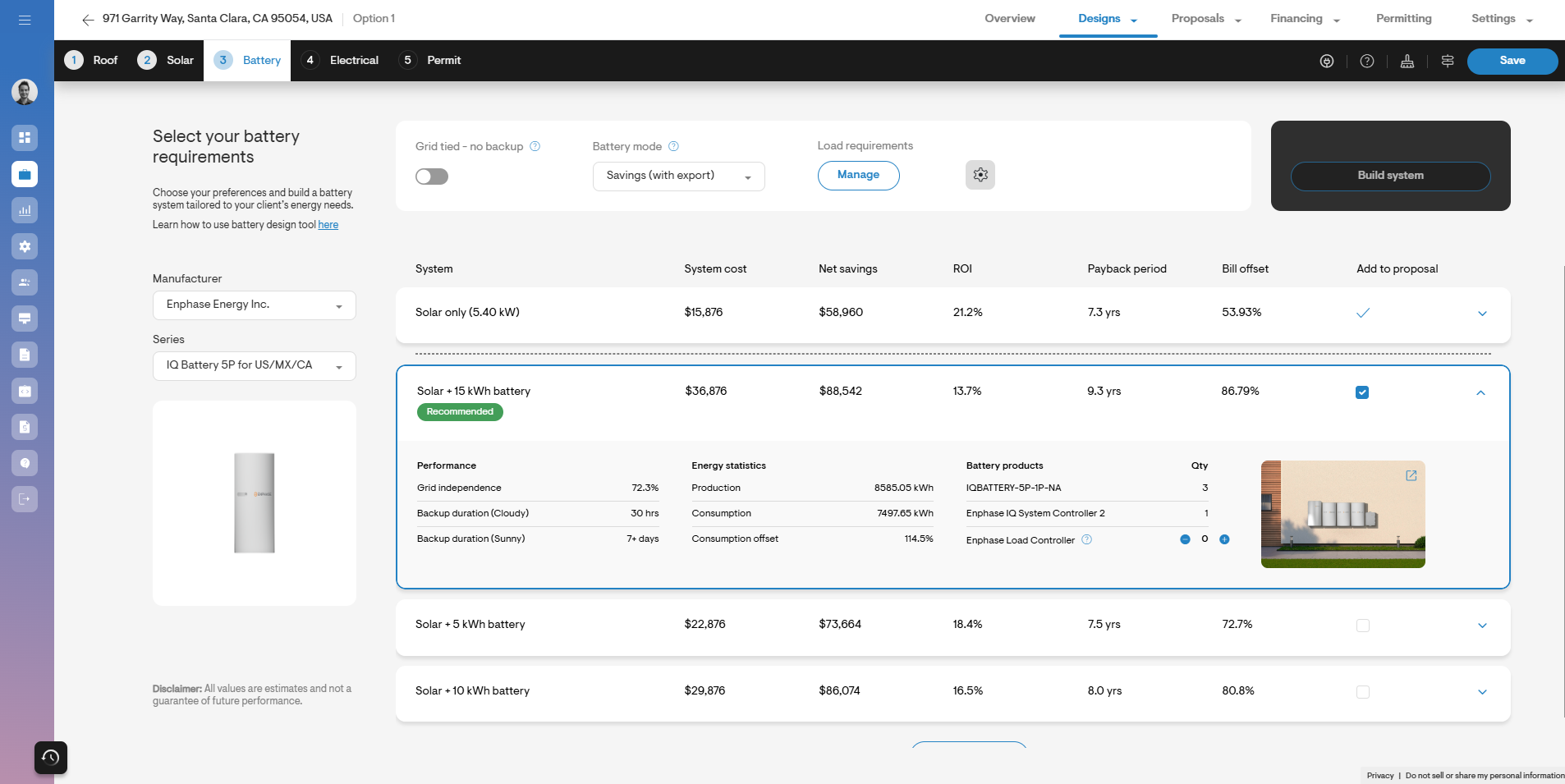Increase Enphase Load Controller quantity
1565x784 pixels.
(1224, 539)
